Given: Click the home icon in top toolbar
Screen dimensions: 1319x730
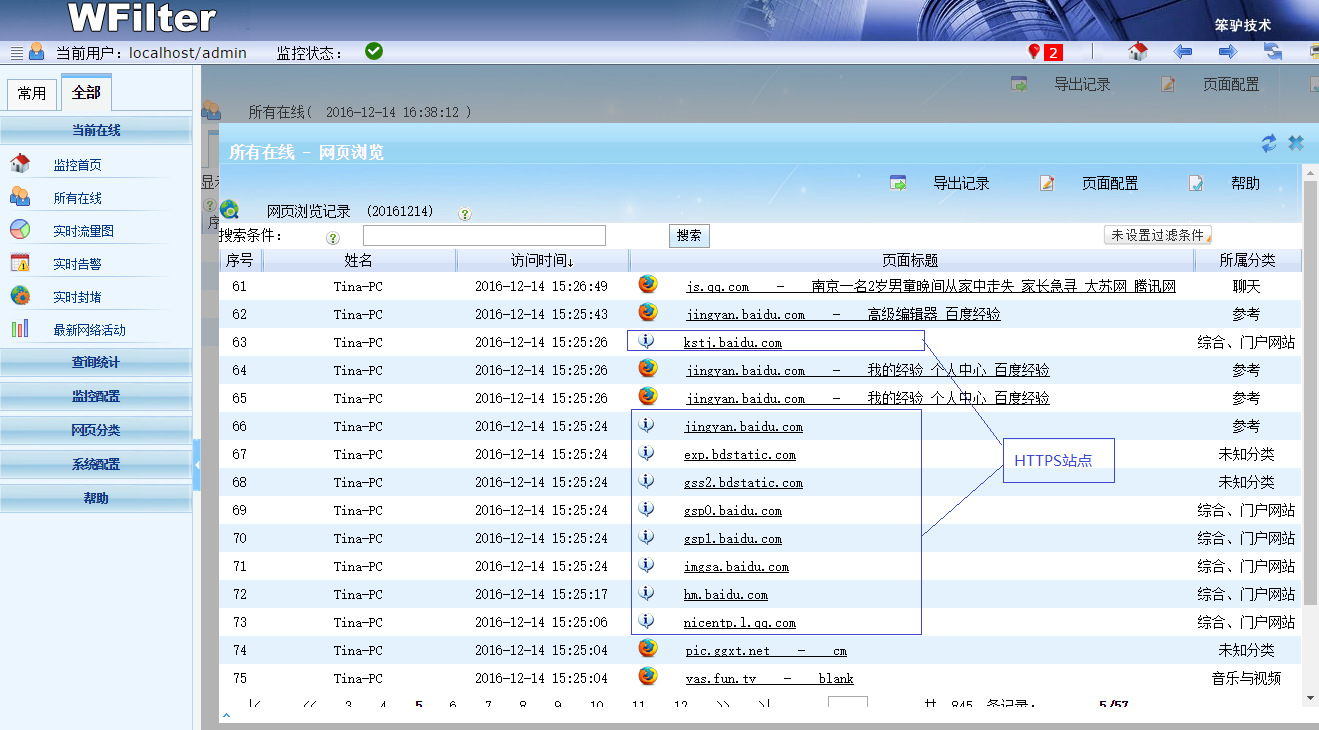Looking at the screenshot, I should [1137, 52].
